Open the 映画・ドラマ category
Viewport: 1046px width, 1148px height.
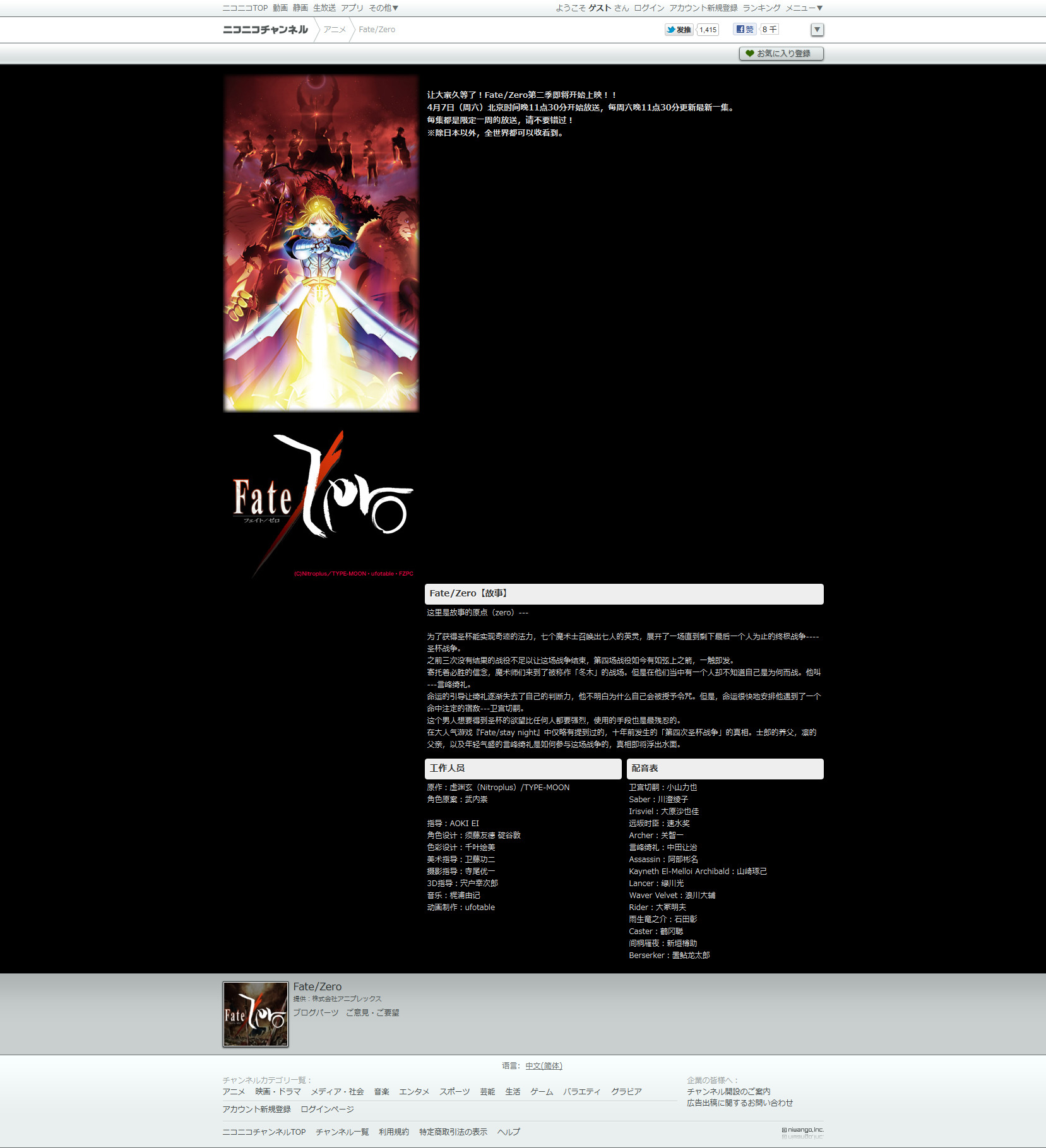(x=278, y=1092)
